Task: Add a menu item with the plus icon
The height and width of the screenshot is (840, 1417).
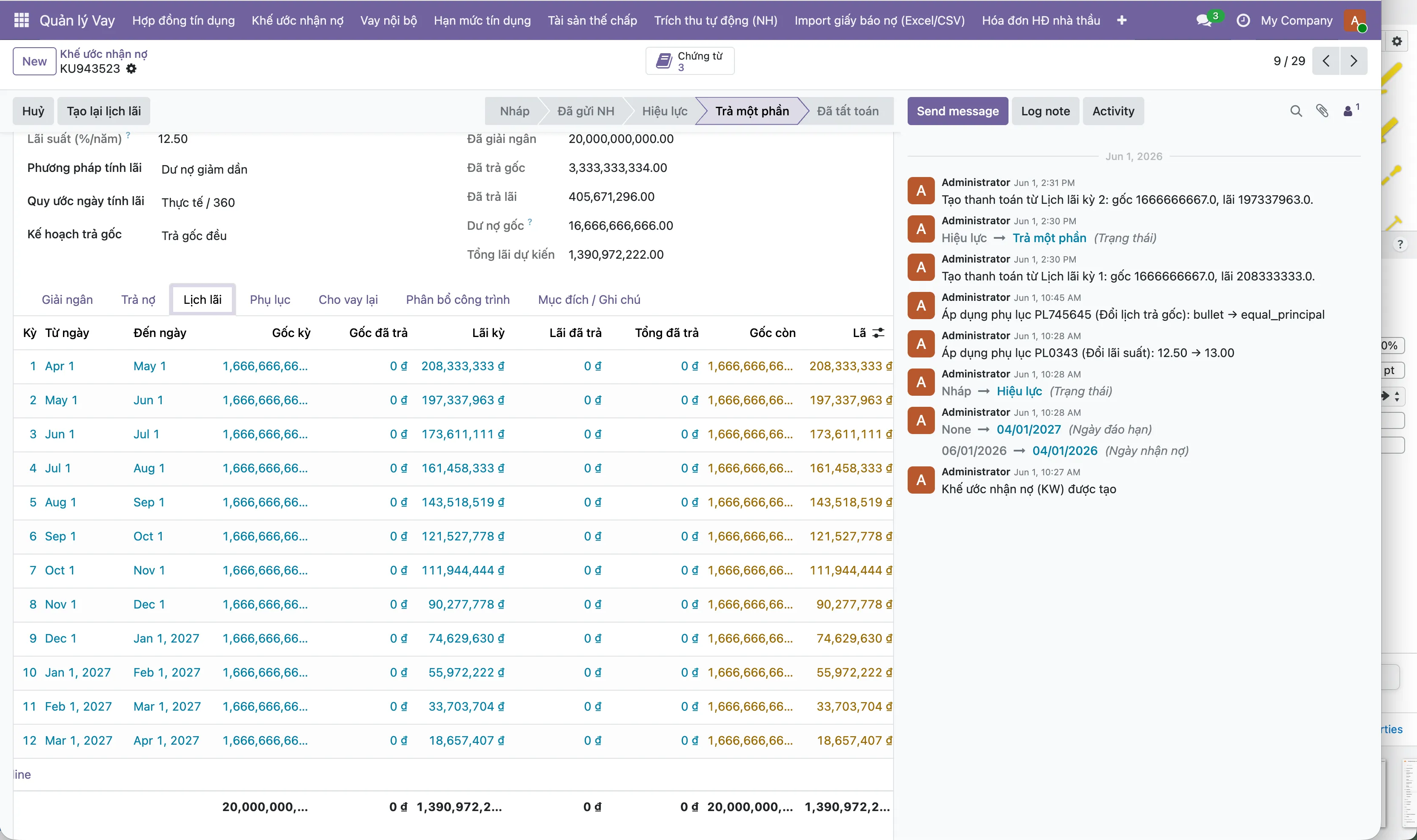Action: tap(1122, 20)
